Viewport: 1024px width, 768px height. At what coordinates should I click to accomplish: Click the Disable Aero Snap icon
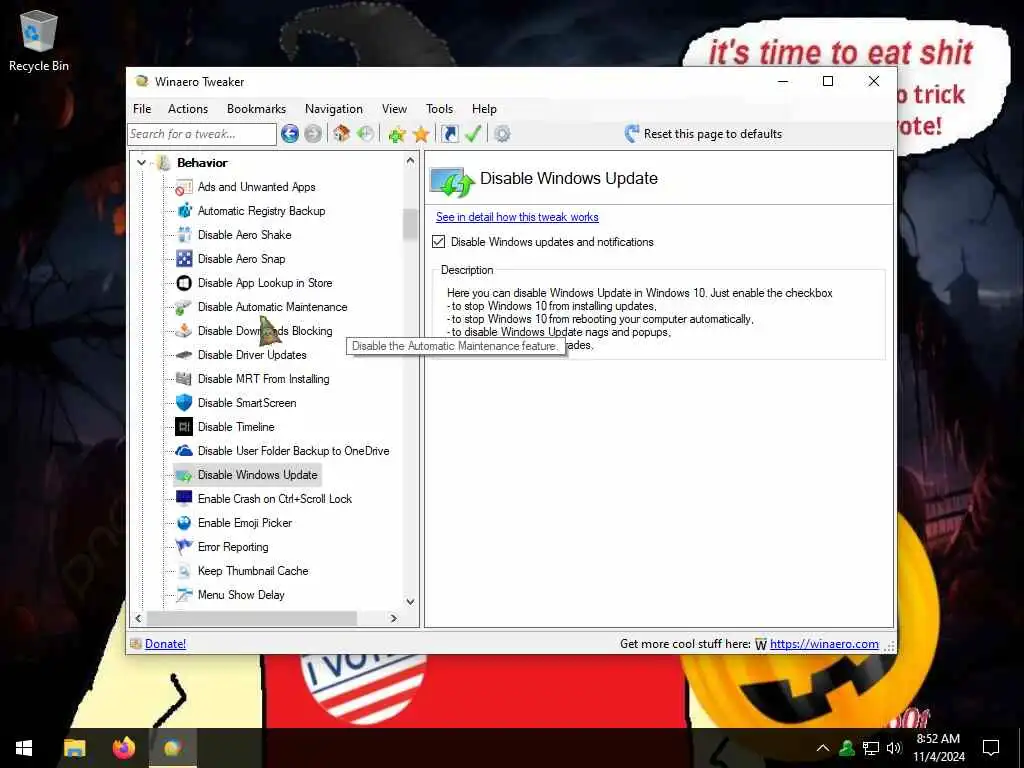(x=184, y=259)
